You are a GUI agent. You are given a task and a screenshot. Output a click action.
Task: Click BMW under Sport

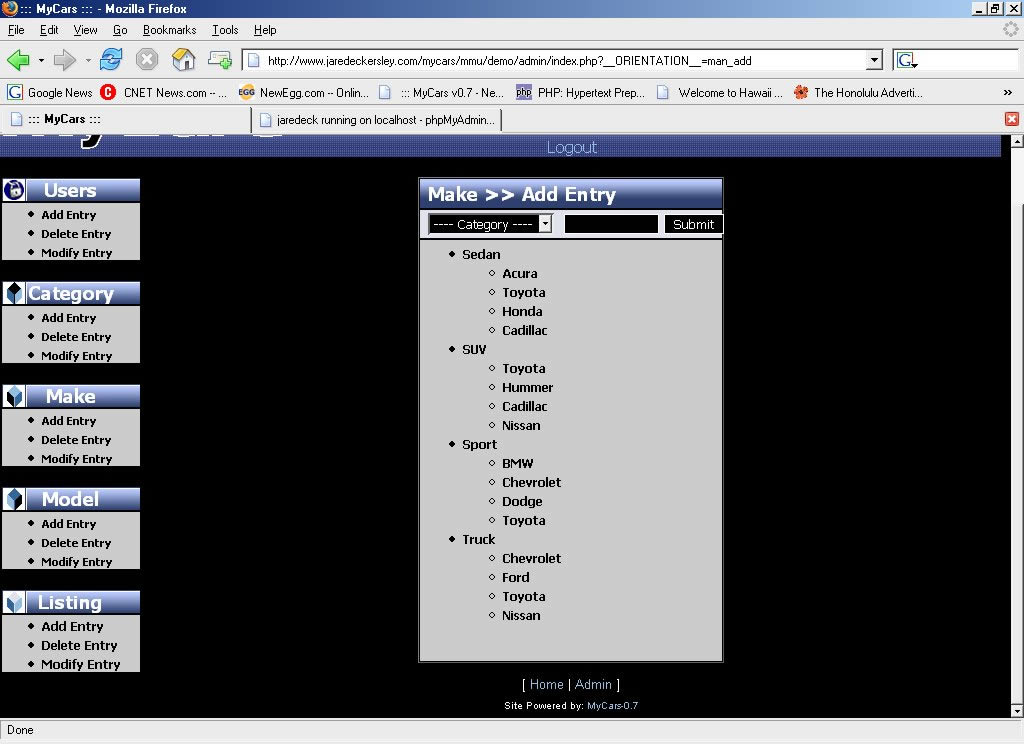pos(517,464)
